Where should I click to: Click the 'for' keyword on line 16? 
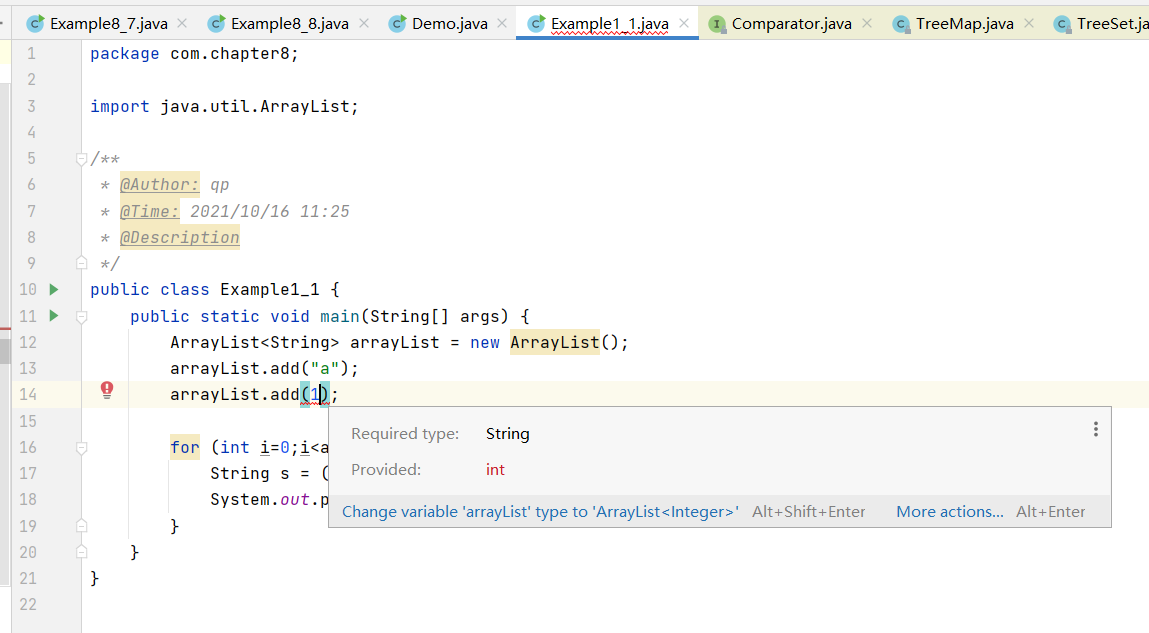[x=185, y=447]
